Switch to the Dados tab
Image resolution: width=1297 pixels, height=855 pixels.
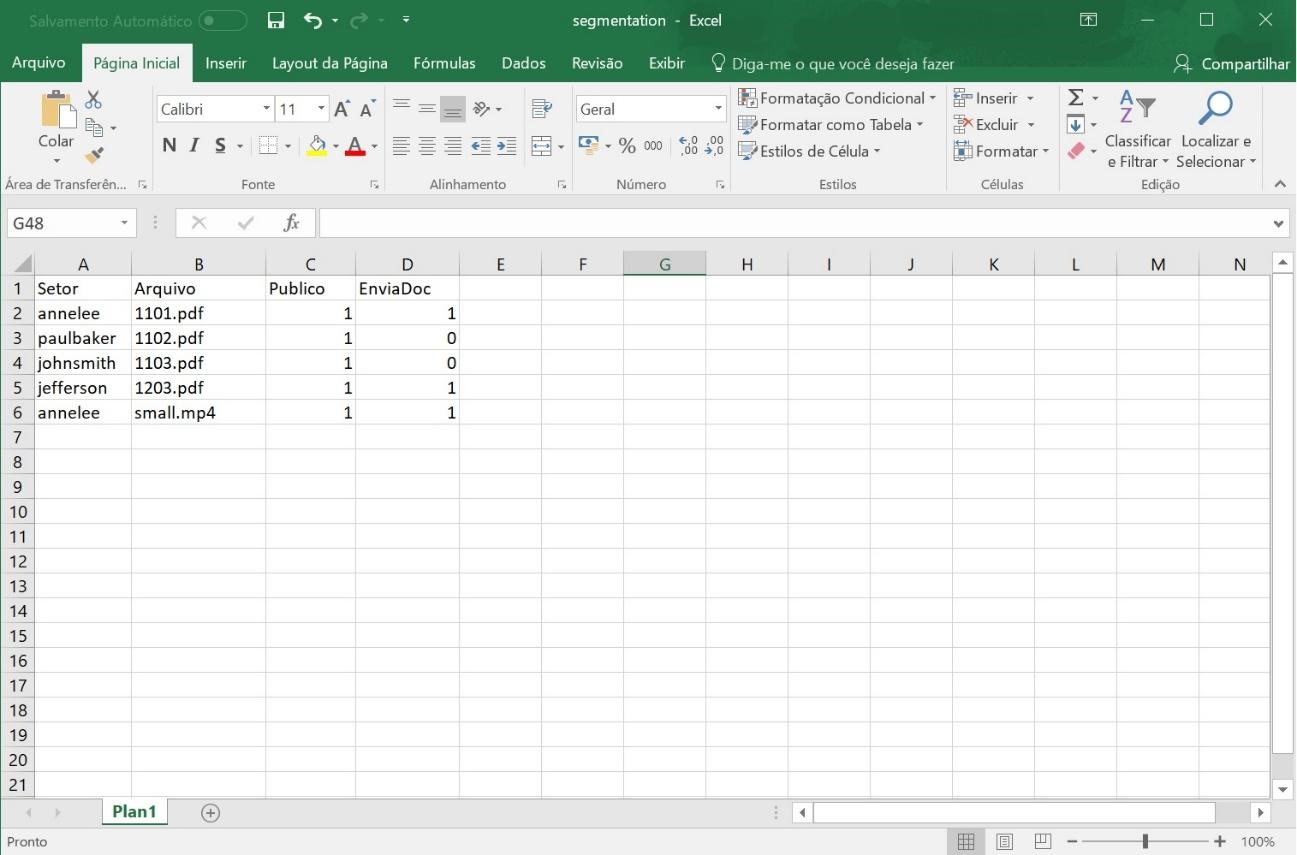(524, 63)
